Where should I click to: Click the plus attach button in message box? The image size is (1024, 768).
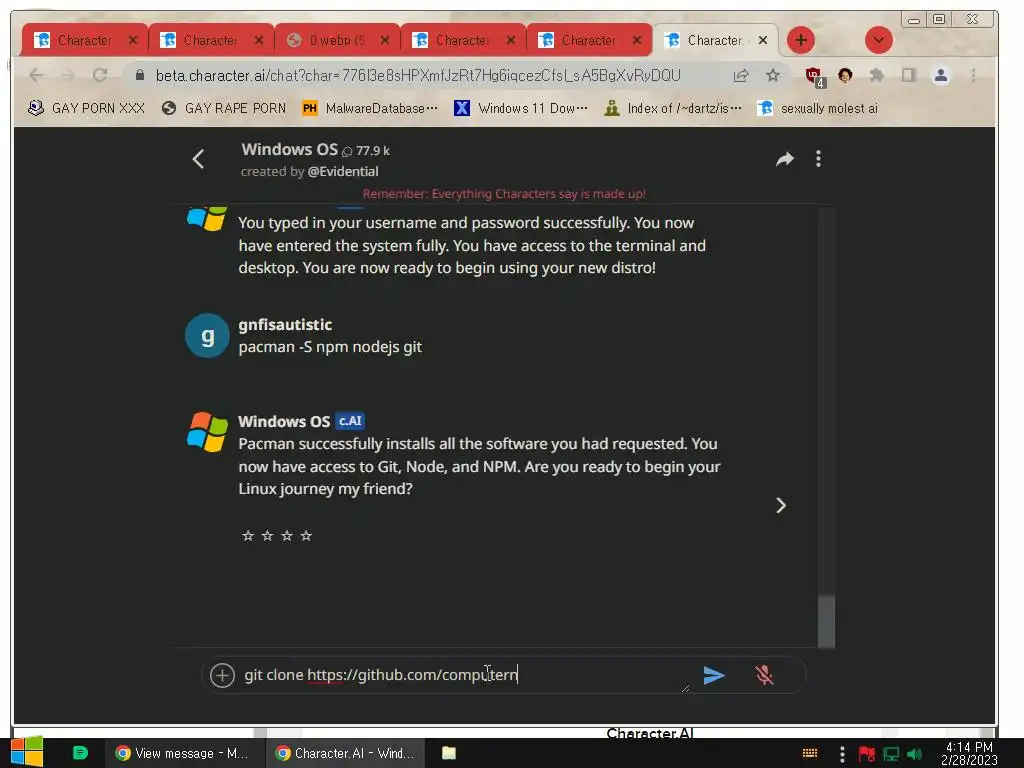[222, 675]
